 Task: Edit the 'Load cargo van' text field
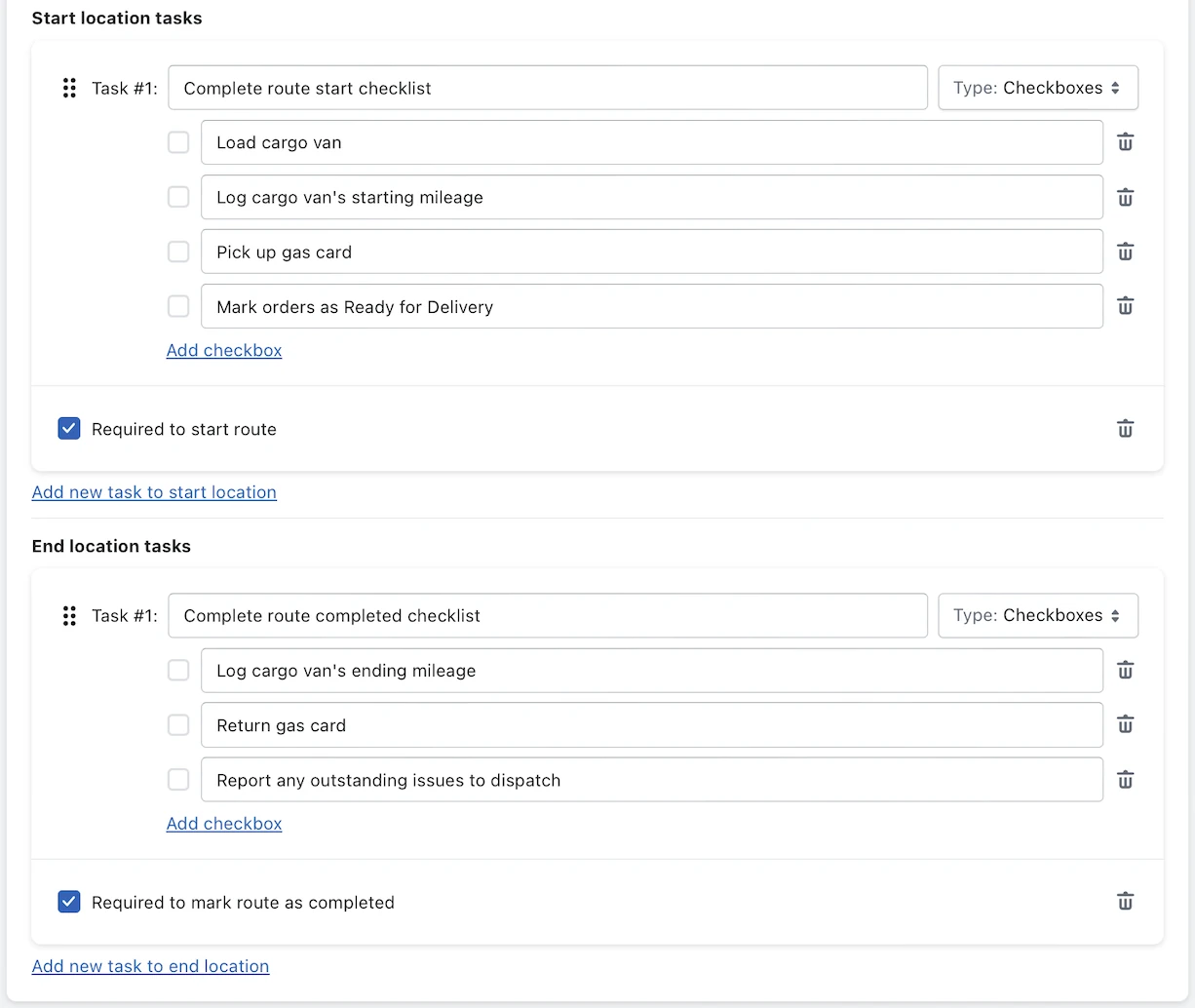(652, 142)
